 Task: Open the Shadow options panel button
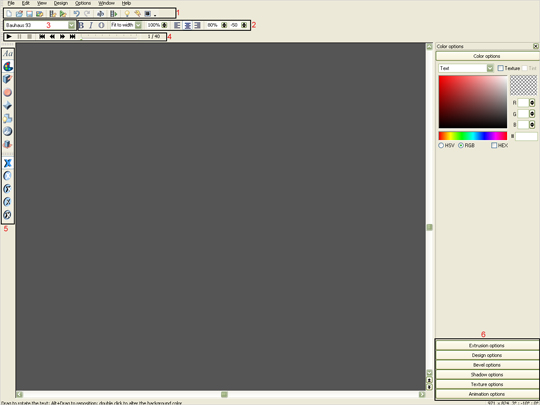click(487, 374)
